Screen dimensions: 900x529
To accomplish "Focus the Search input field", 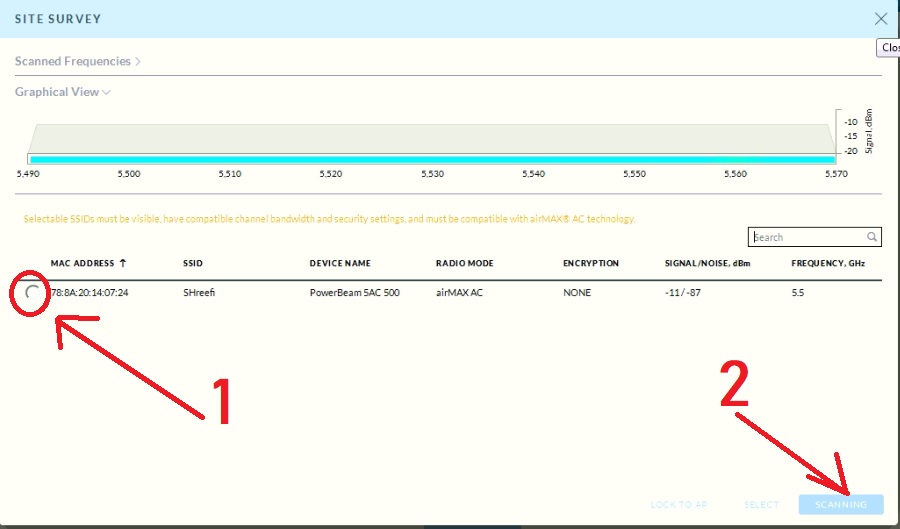I will (808, 237).
